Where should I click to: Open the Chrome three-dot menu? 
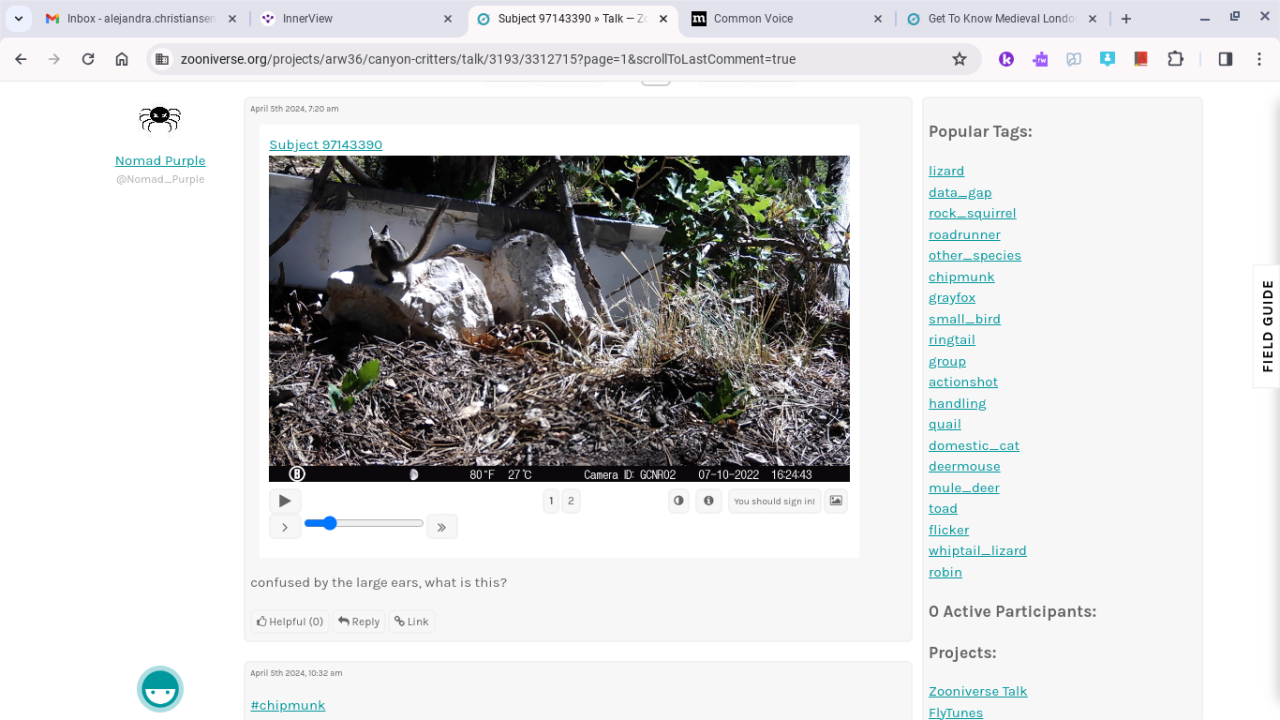click(x=1259, y=59)
